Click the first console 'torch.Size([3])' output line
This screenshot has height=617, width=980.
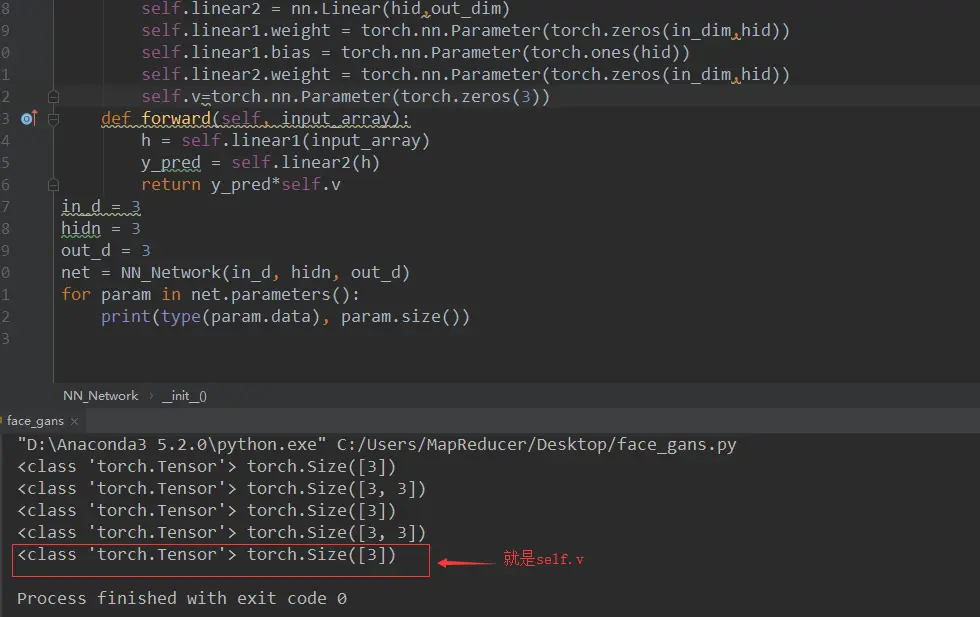click(206, 466)
